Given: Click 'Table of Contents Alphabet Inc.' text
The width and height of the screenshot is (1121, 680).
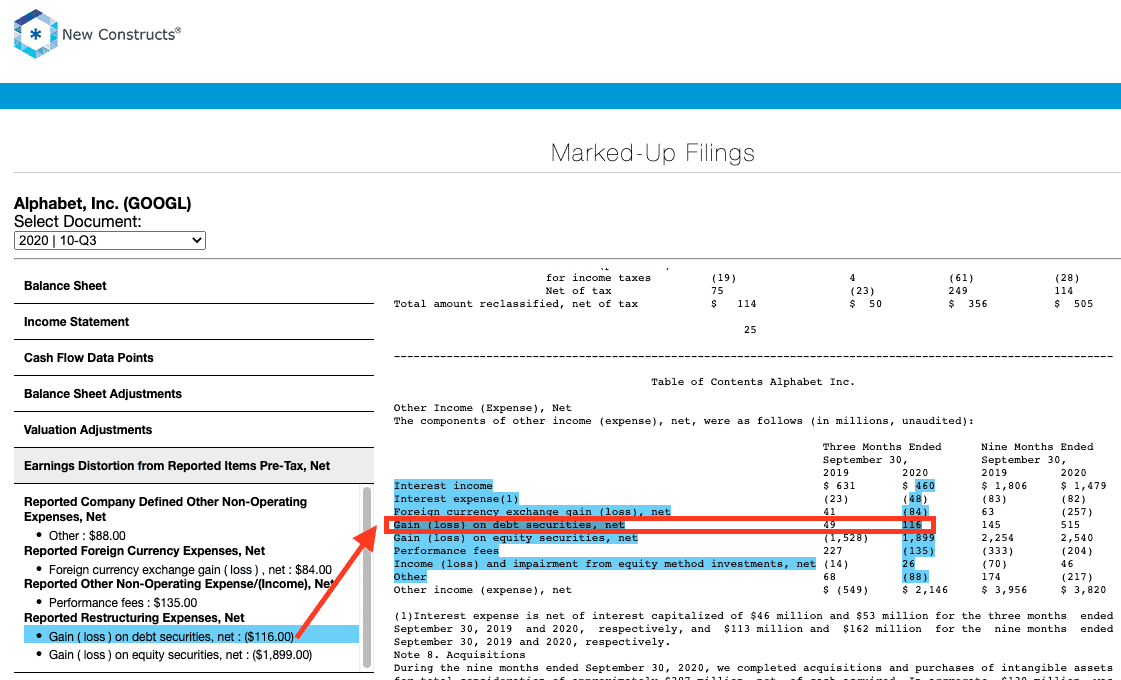Looking at the screenshot, I should [753, 382].
